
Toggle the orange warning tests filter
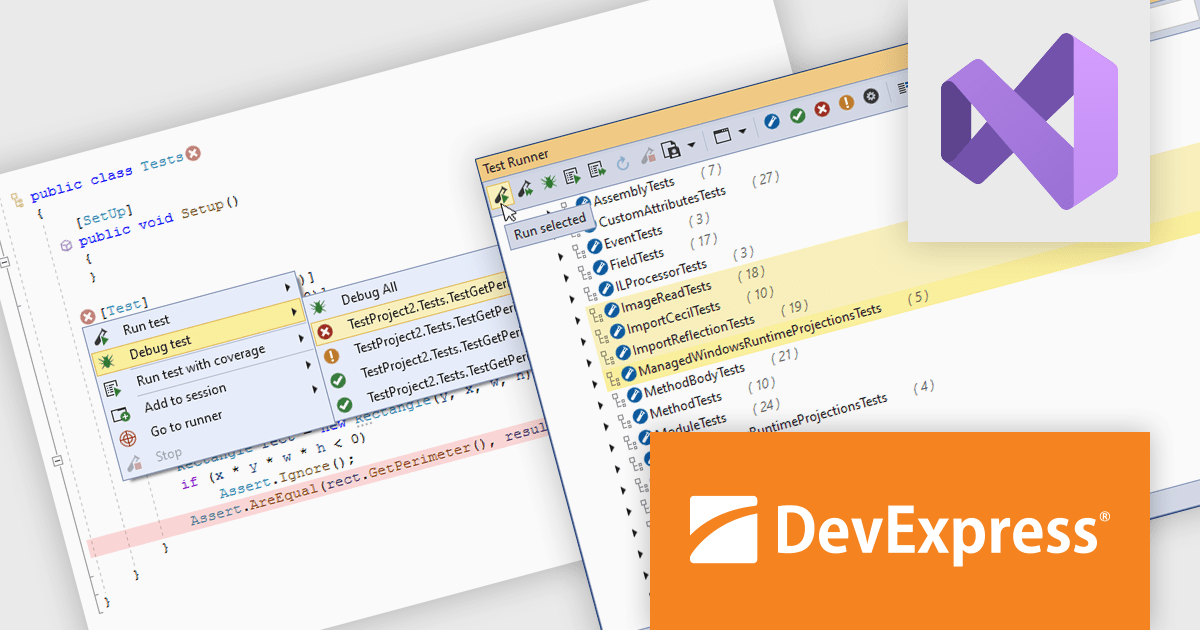846,103
